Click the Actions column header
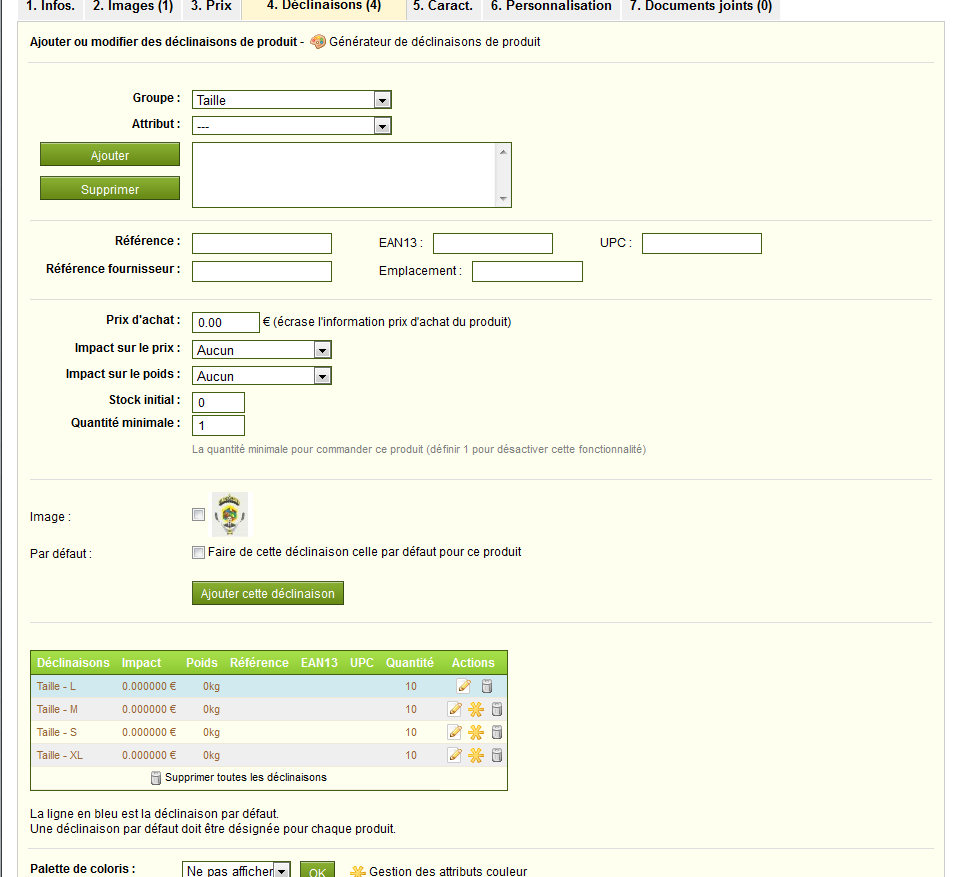The height and width of the screenshot is (877, 959). pyautogui.click(x=473, y=663)
